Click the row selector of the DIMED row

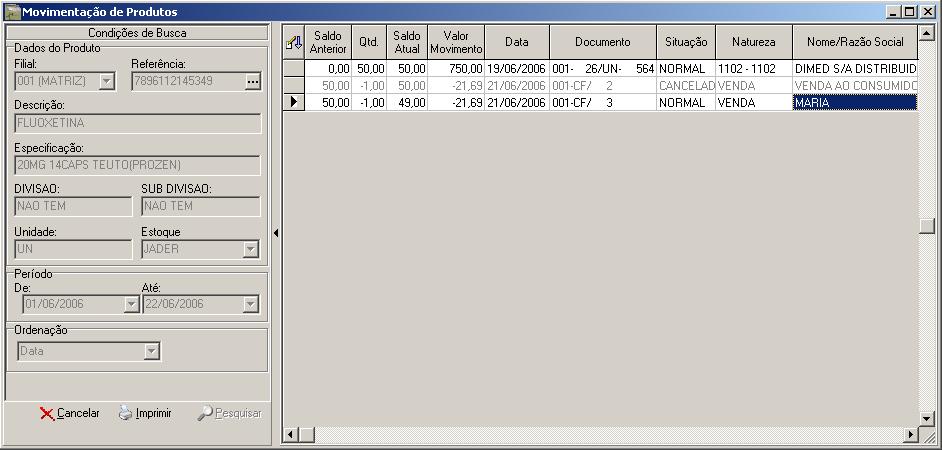click(294, 68)
